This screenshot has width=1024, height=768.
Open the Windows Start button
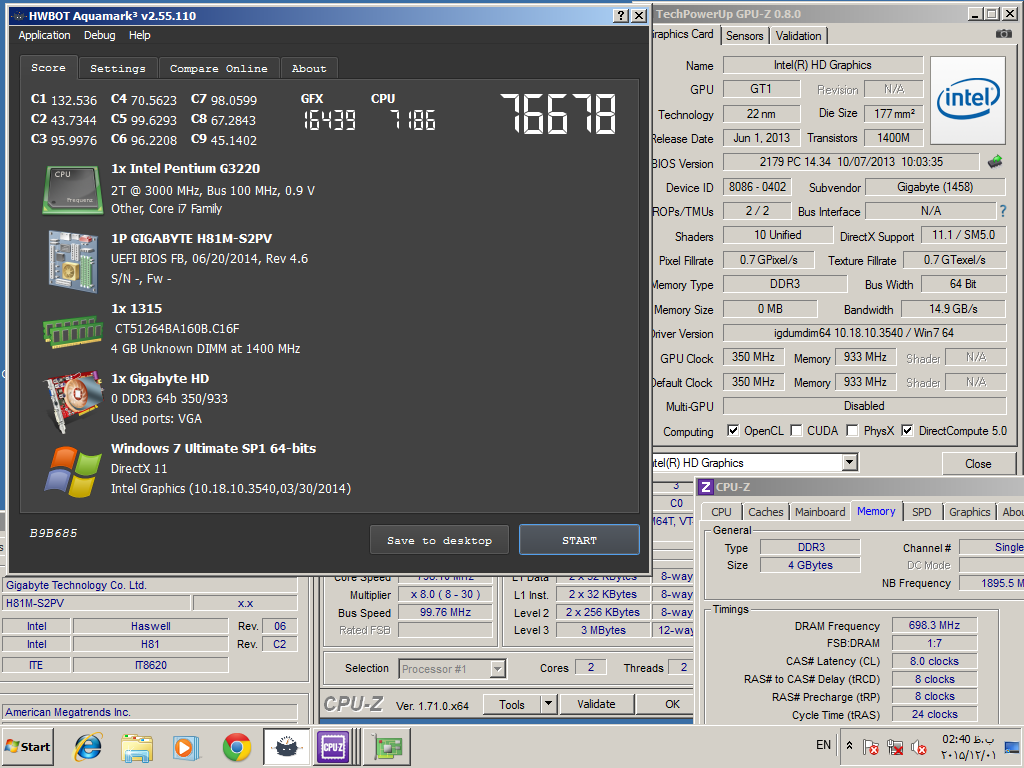coord(28,746)
